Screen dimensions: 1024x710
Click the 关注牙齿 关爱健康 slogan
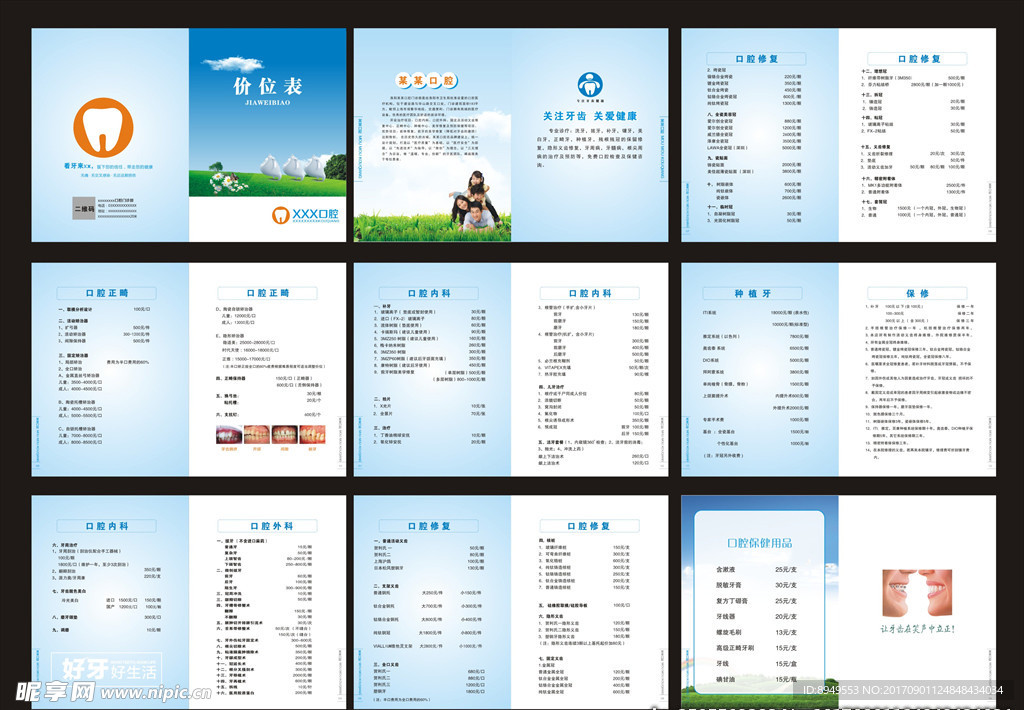(x=590, y=116)
